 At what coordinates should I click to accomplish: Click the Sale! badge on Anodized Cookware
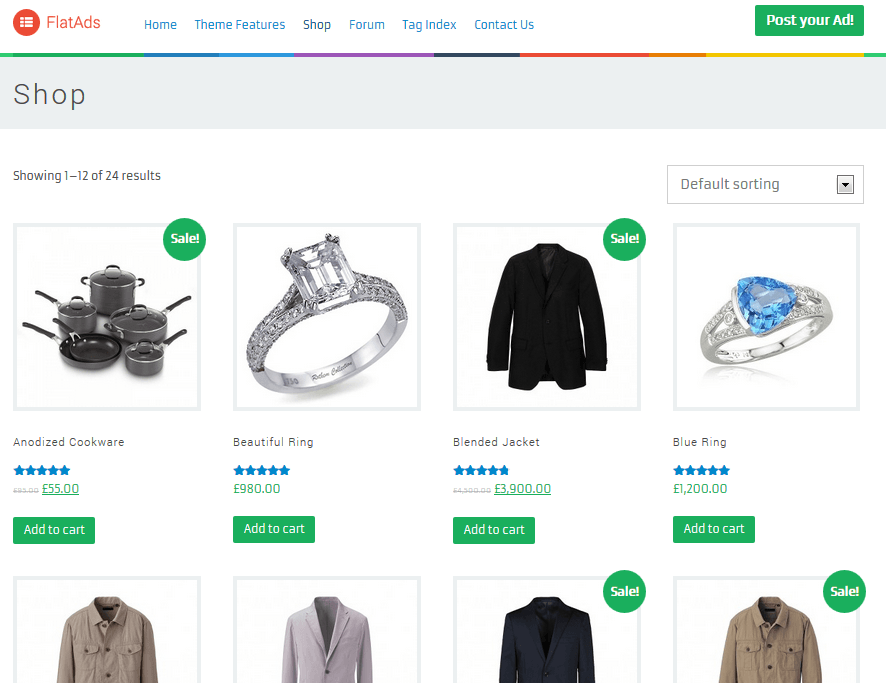tap(185, 239)
